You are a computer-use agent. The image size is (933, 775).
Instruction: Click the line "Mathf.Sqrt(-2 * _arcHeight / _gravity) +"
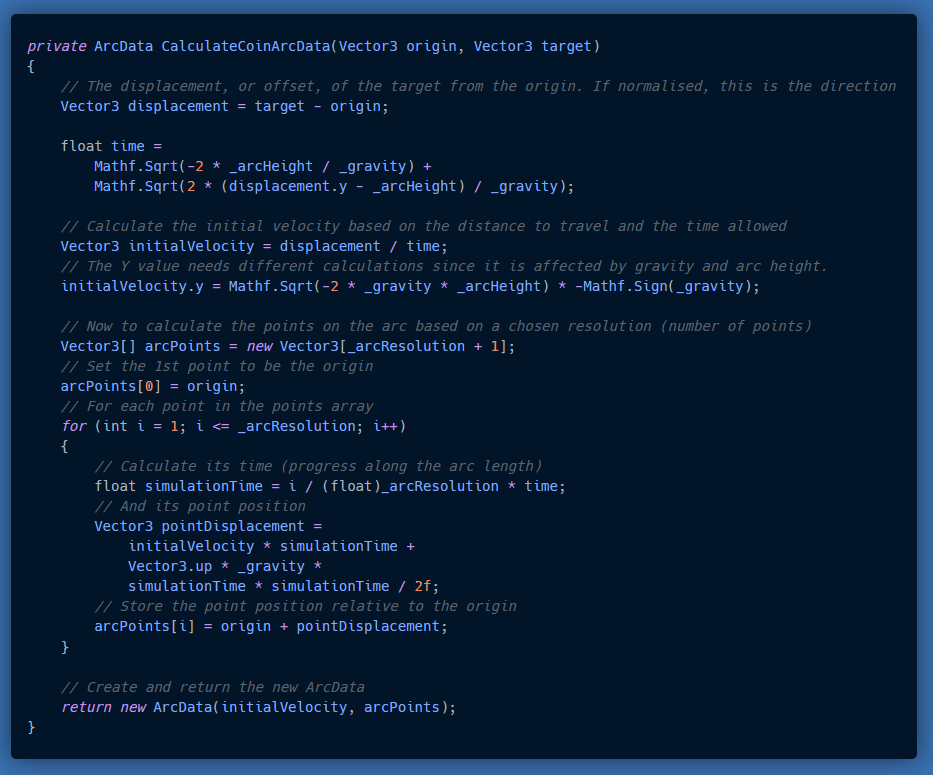(263, 167)
